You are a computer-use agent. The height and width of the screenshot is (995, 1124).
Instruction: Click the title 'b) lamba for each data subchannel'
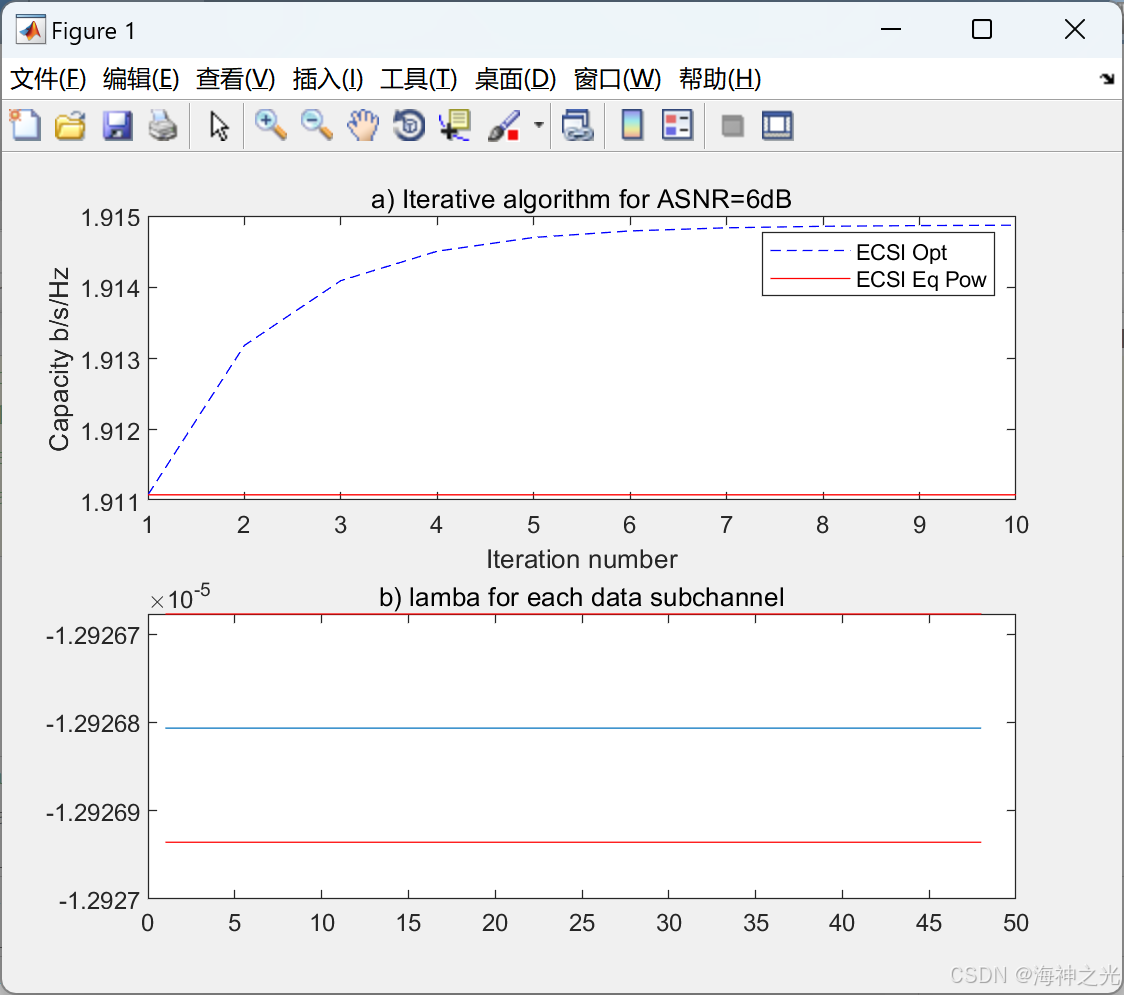(581, 597)
